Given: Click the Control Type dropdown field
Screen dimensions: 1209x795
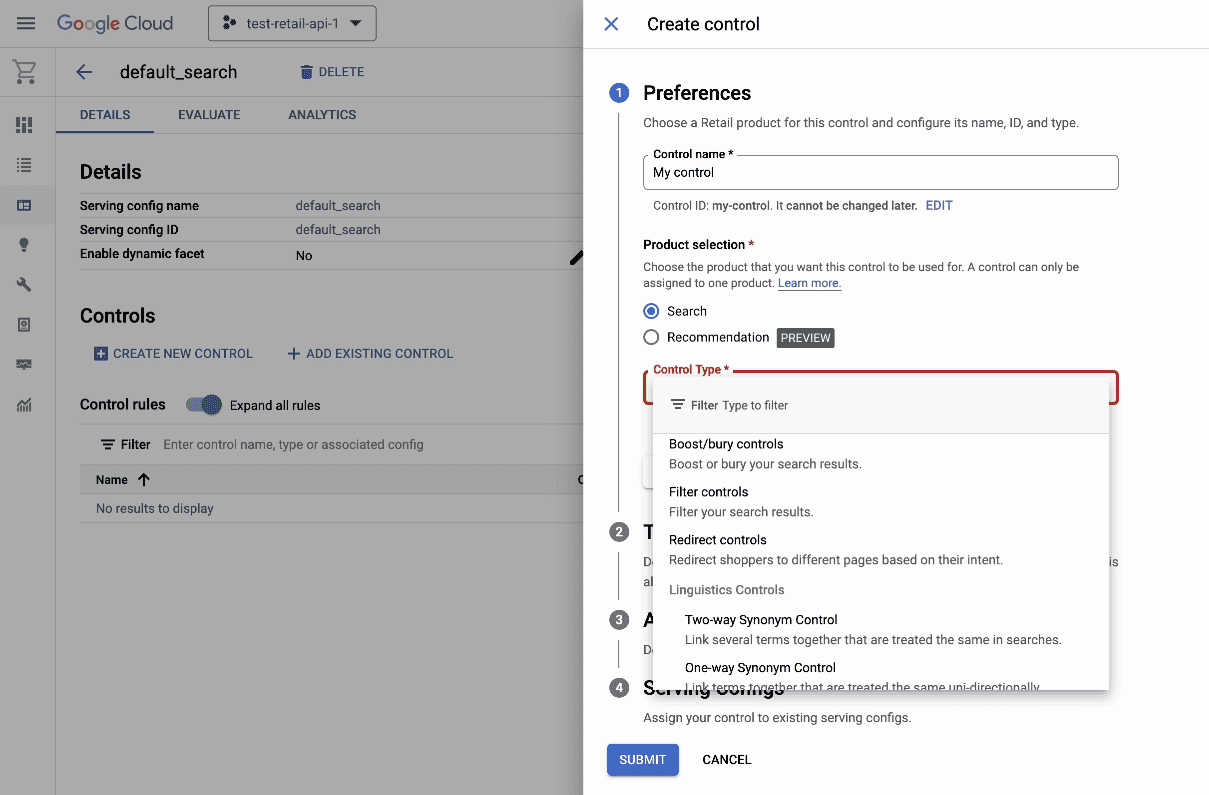Looking at the screenshot, I should (880, 387).
